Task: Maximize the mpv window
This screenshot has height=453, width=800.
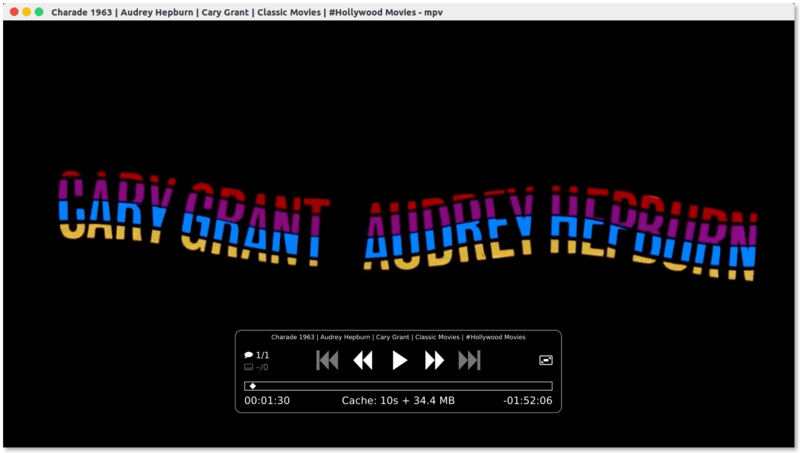Action: [39, 11]
